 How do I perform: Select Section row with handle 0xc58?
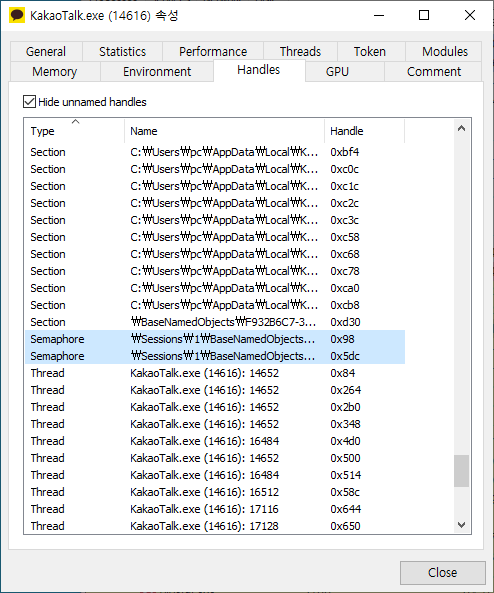(215, 237)
